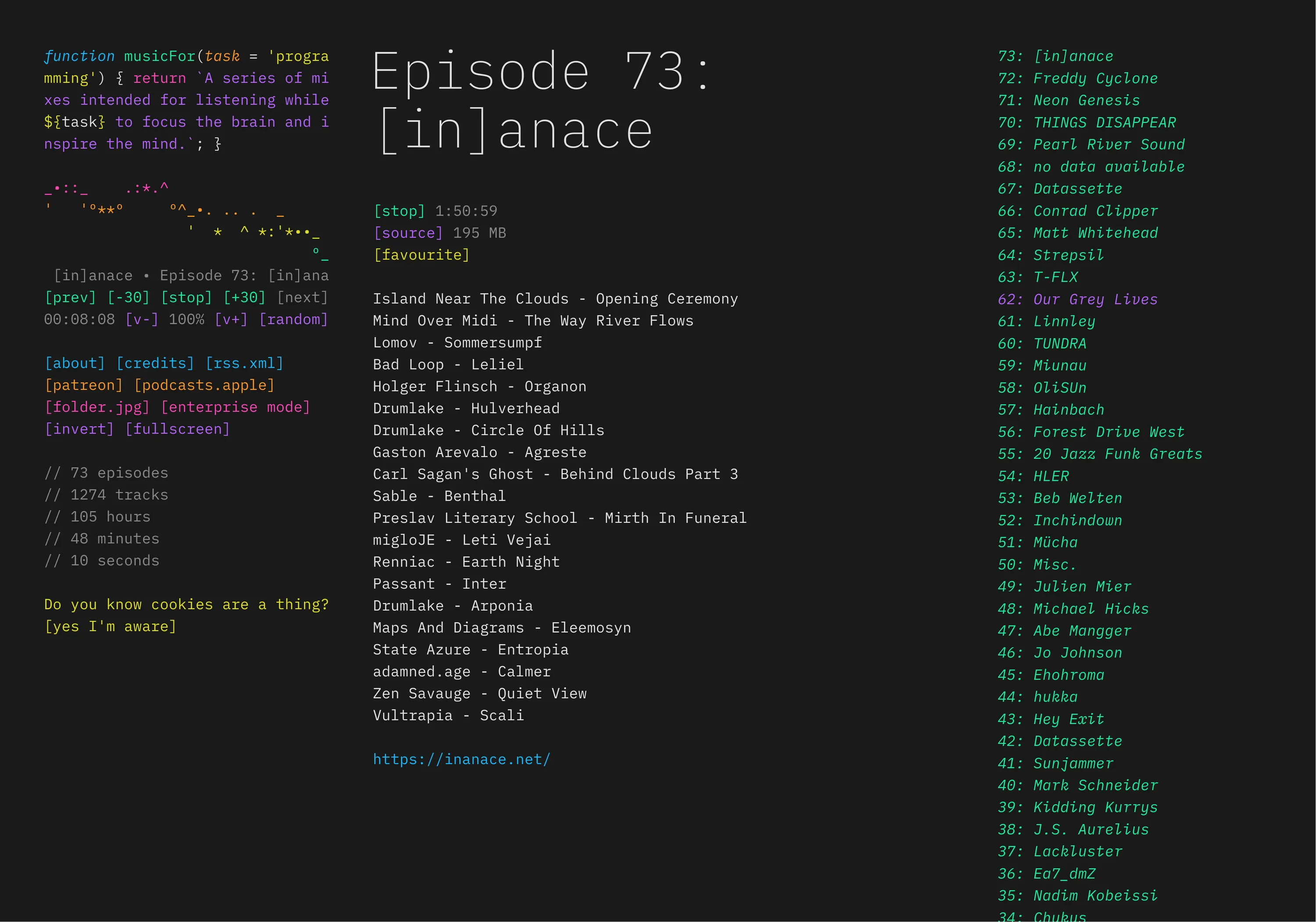Open episode 40: Mark Schneider
Viewport: 1316px width, 922px height.
(1078, 785)
